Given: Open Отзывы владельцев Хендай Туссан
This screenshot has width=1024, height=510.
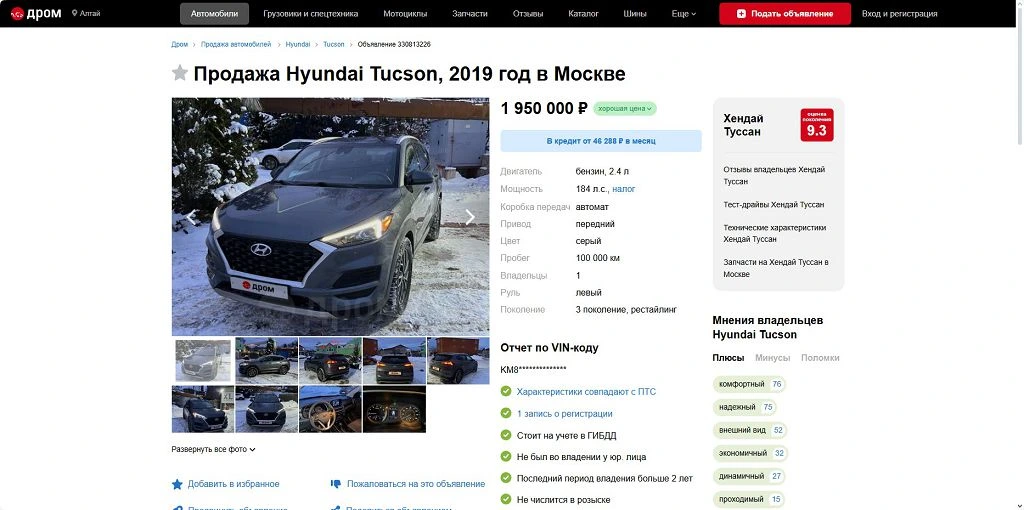Looking at the screenshot, I should click(x=775, y=175).
